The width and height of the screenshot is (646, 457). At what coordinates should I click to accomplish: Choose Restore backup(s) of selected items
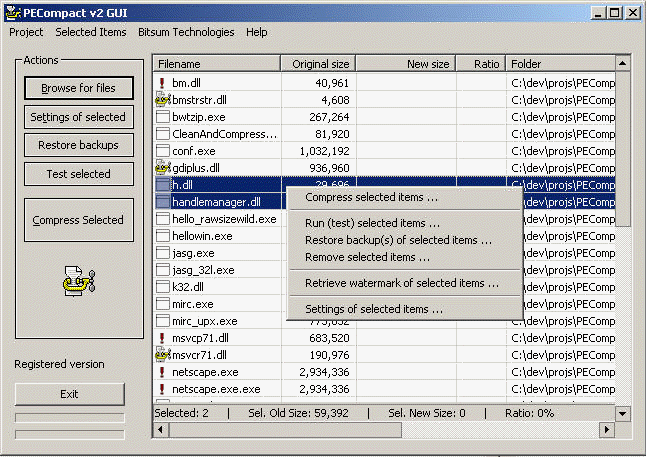[405, 240]
